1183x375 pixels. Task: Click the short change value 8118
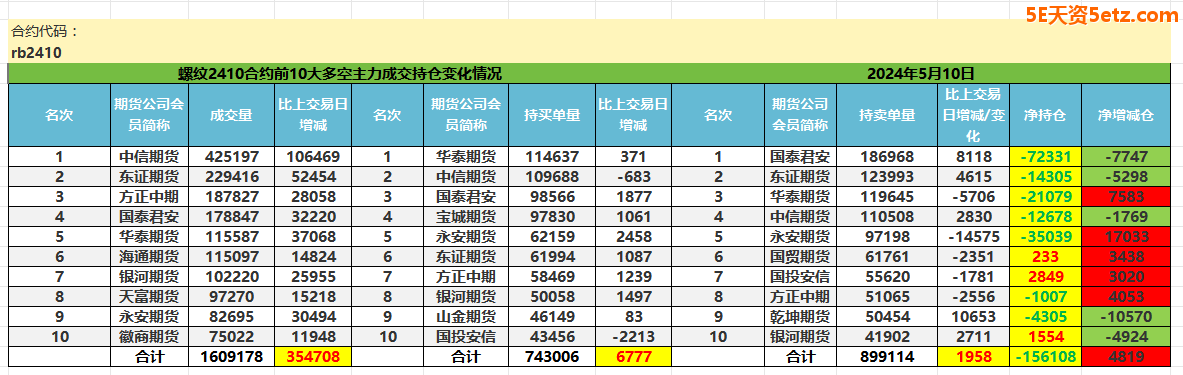point(973,157)
